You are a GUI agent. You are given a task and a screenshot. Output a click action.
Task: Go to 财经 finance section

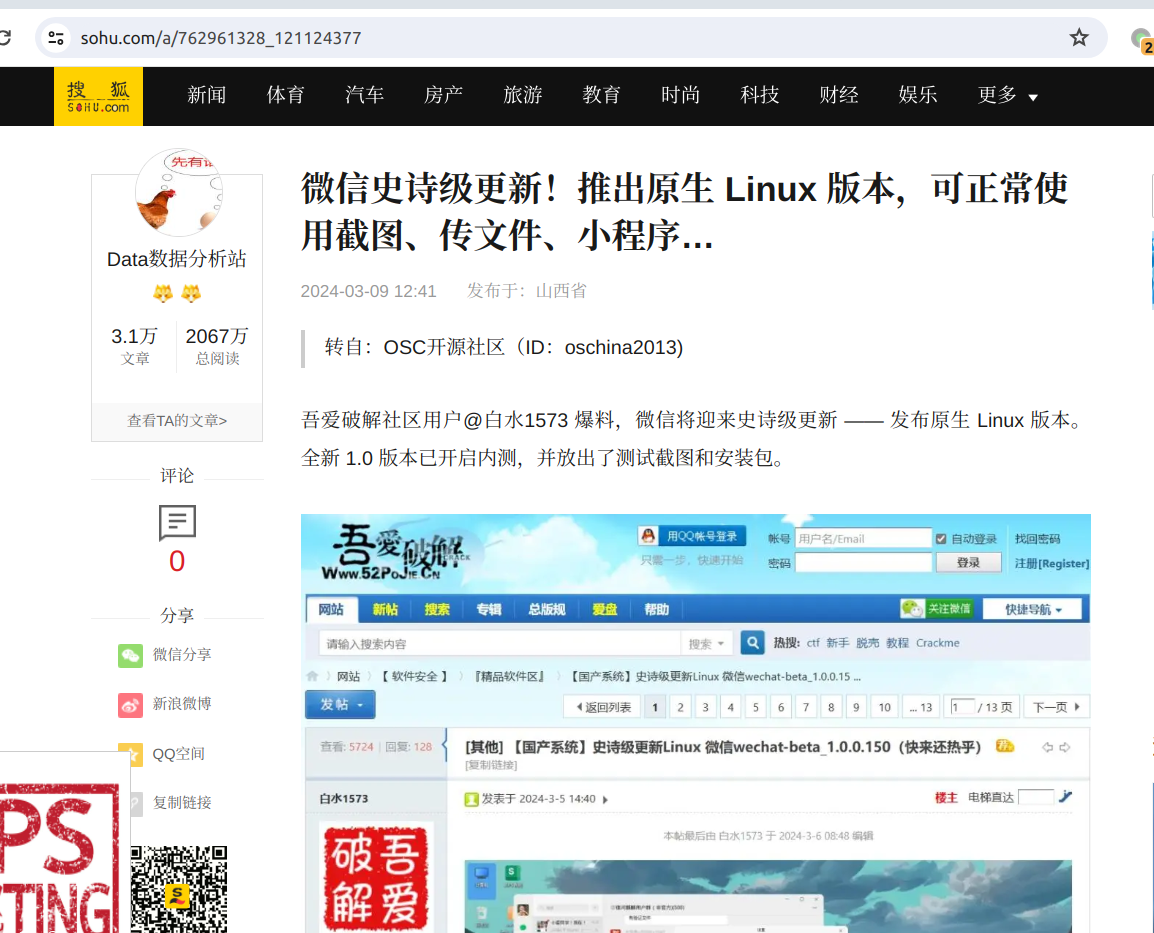[838, 95]
